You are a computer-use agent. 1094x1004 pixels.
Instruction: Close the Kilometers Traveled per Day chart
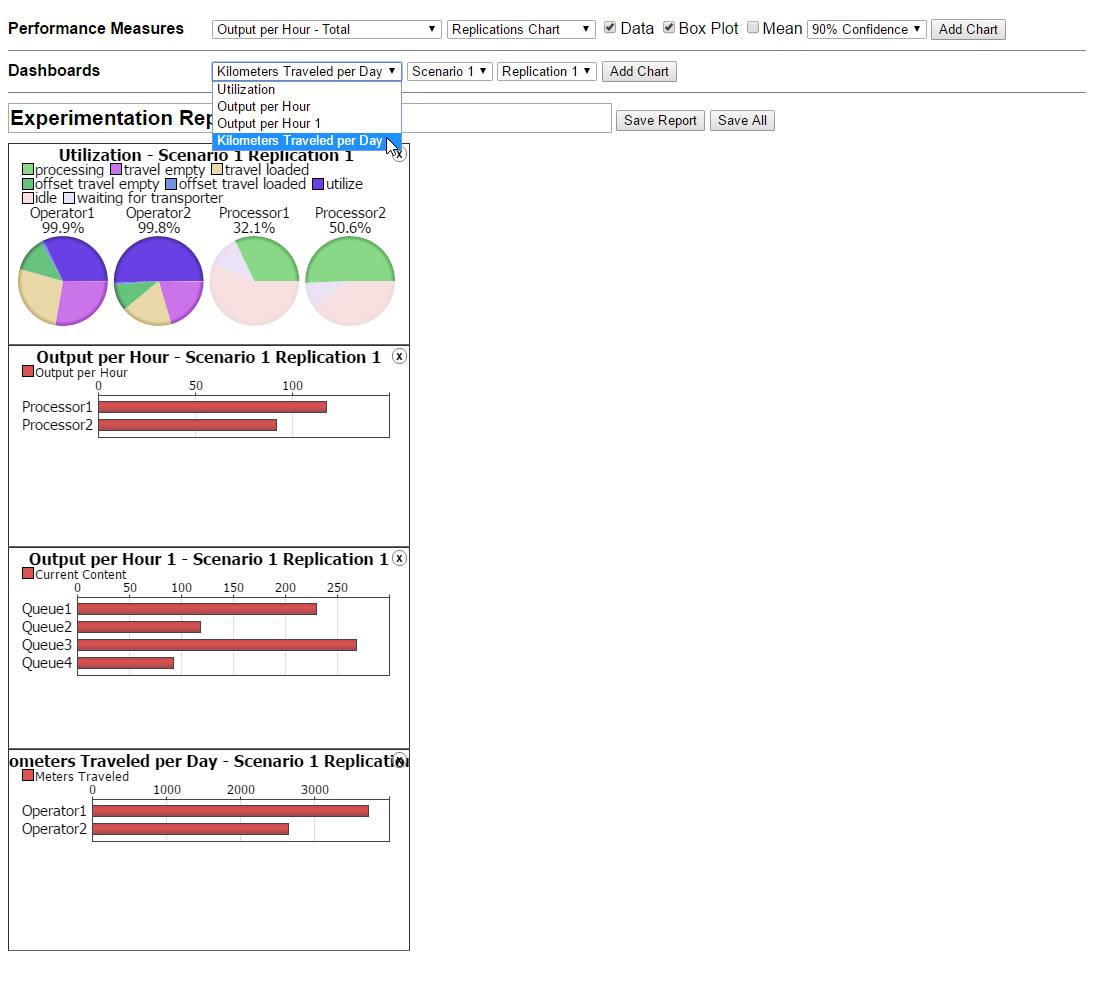pos(400,760)
